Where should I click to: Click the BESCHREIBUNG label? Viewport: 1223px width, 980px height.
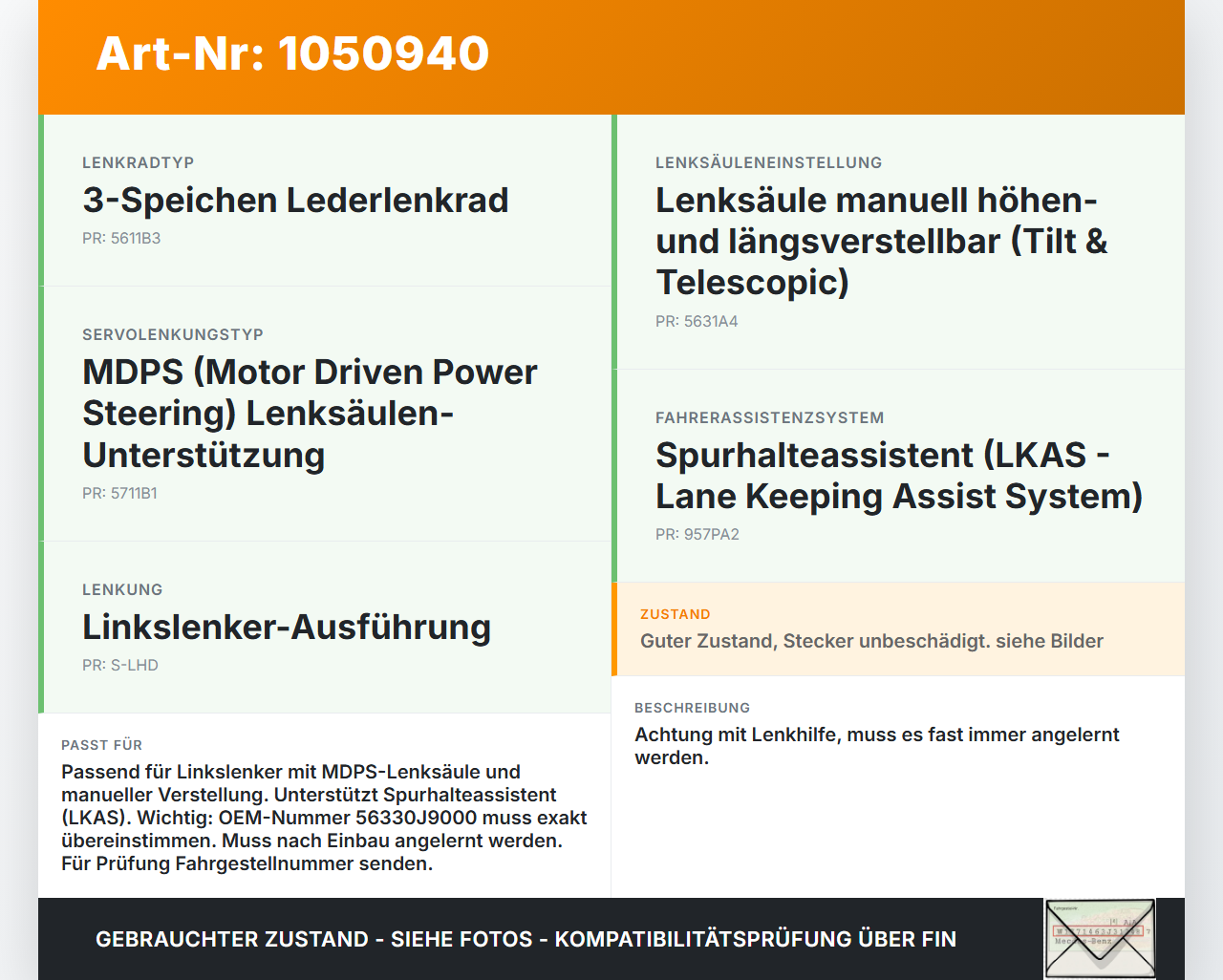click(692, 709)
